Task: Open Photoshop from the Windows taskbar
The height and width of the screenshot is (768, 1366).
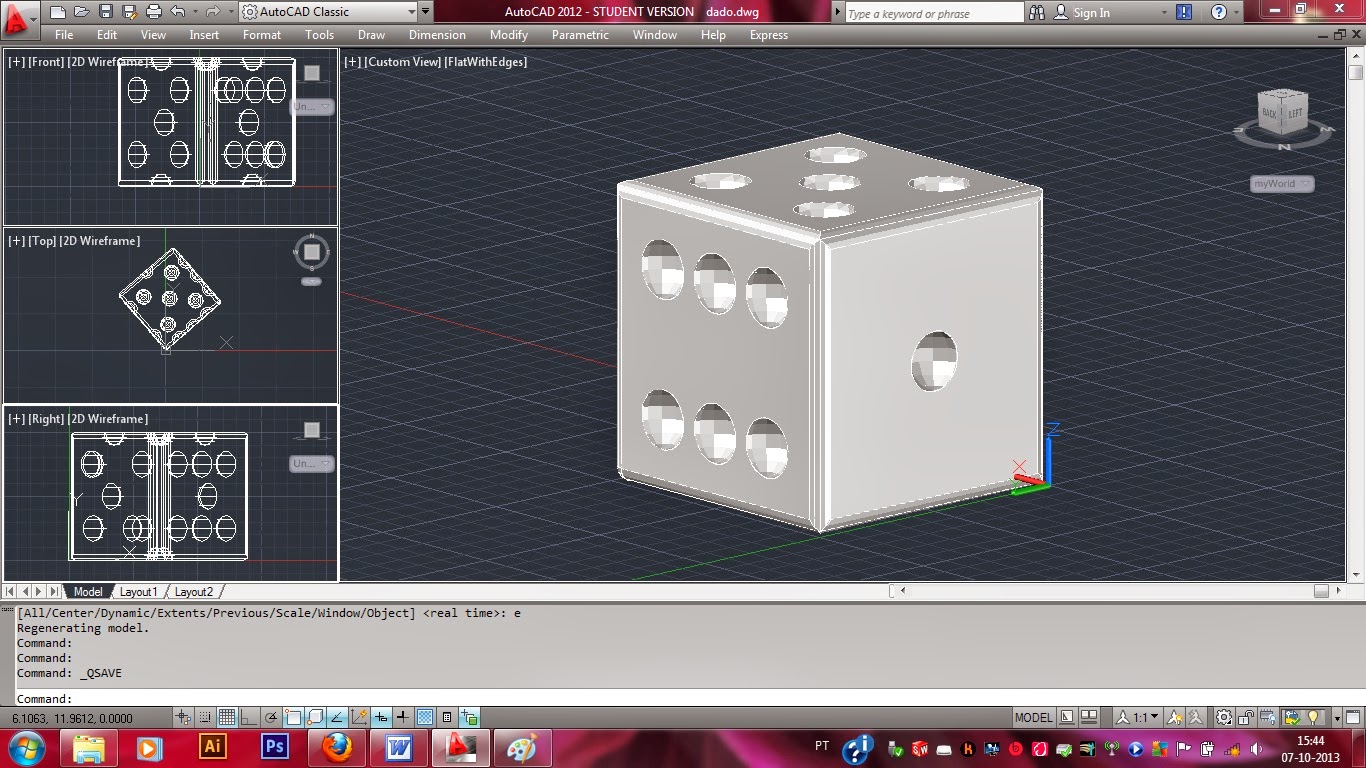Action: pyautogui.click(x=274, y=747)
